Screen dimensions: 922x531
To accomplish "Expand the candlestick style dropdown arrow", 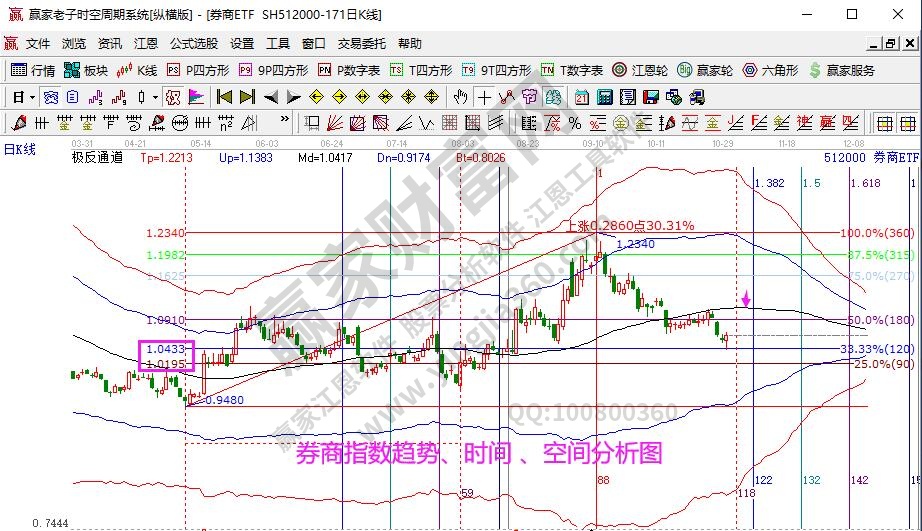I will tap(154, 97).
